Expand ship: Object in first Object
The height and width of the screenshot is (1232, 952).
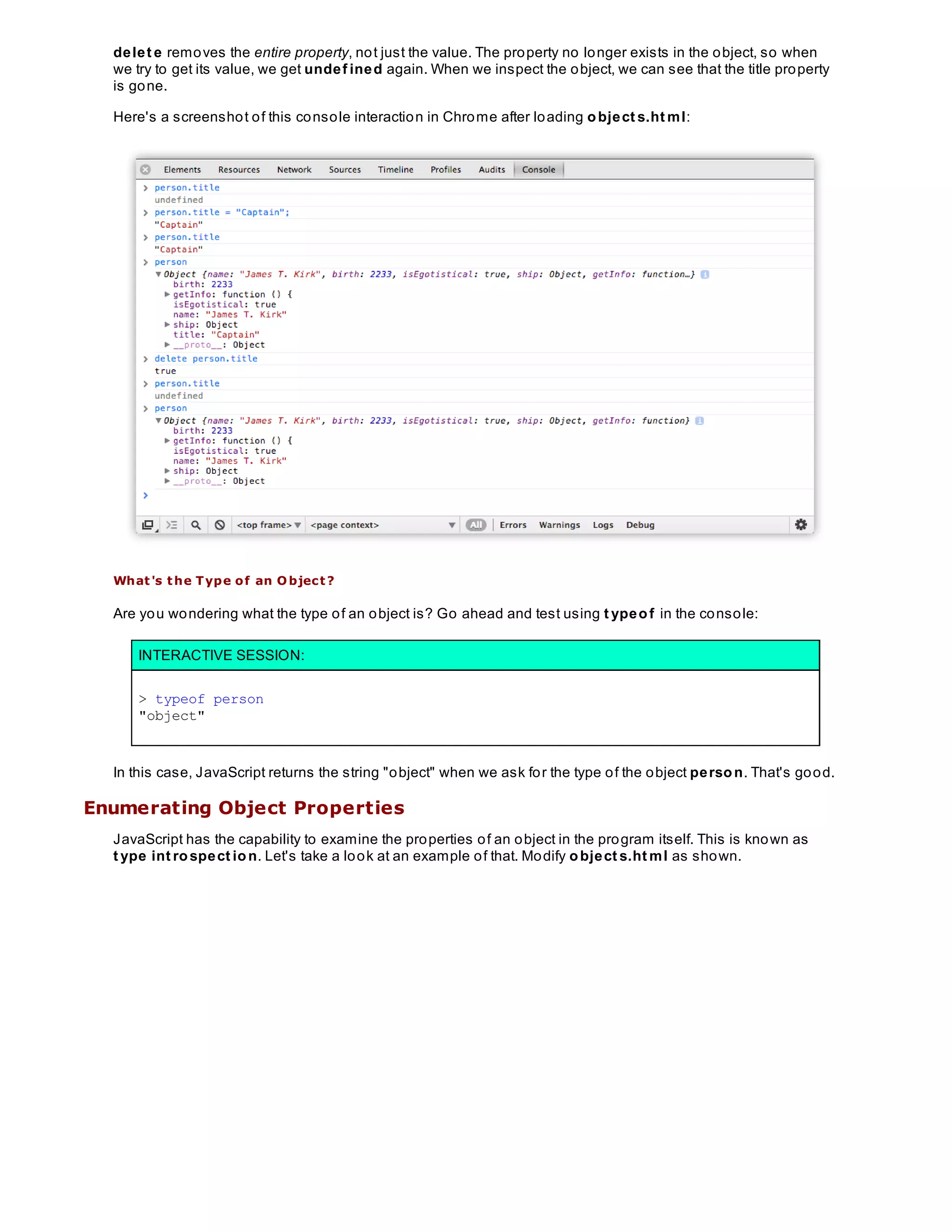(x=167, y=325)
